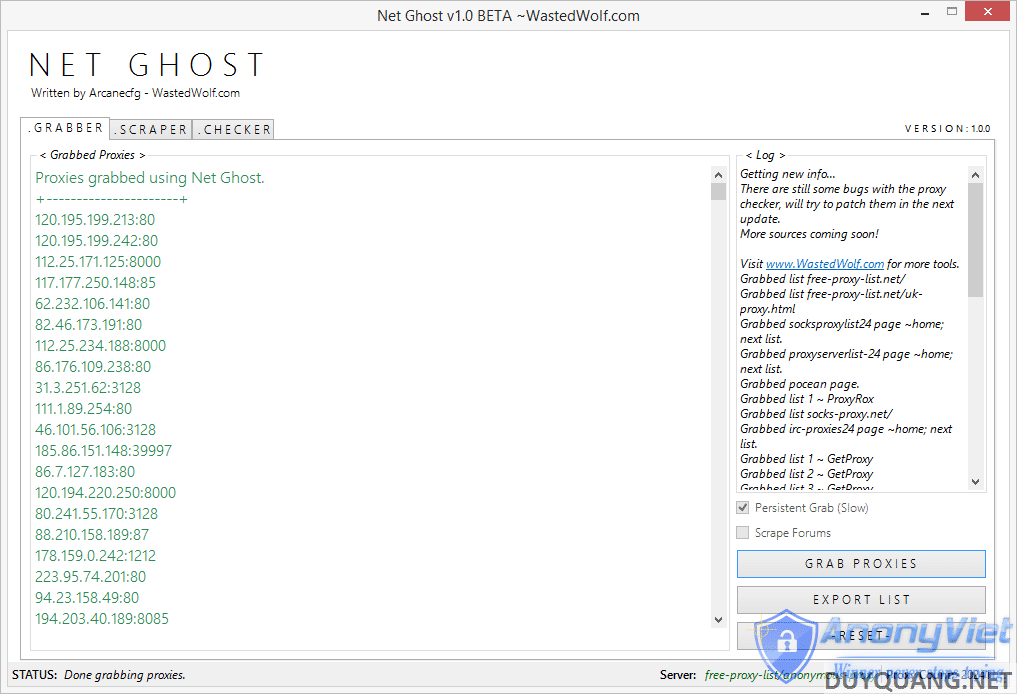
Task: Toggle the Persistent Grab (Slow) checkbox
Action: 743,508
